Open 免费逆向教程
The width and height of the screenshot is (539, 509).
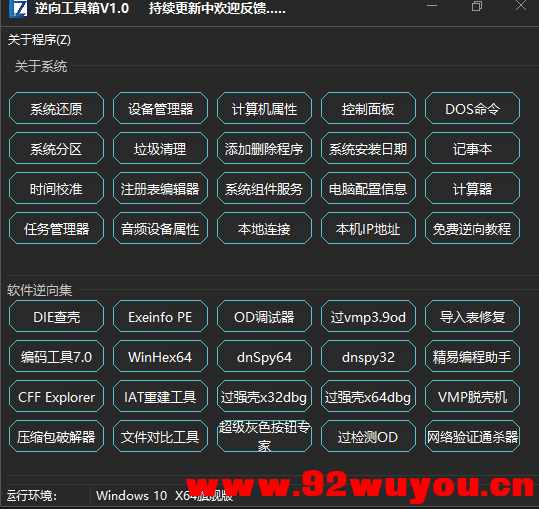point(472,229)
